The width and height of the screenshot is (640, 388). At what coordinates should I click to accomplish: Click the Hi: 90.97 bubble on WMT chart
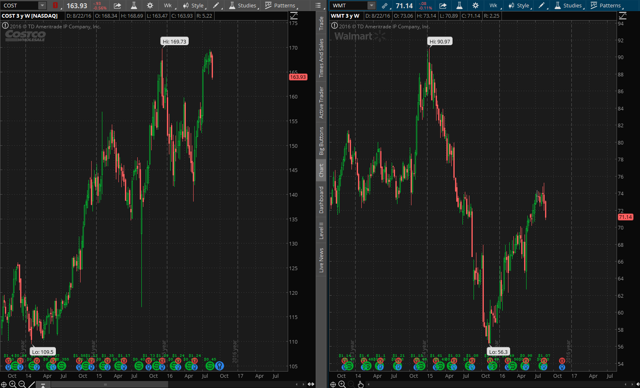pyautogui.click(x=440, y=41)
